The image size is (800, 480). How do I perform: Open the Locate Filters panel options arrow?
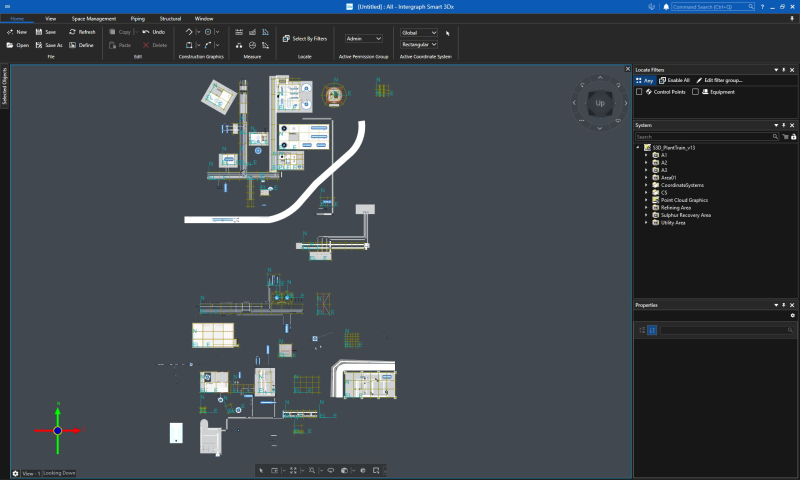point(776,70)
